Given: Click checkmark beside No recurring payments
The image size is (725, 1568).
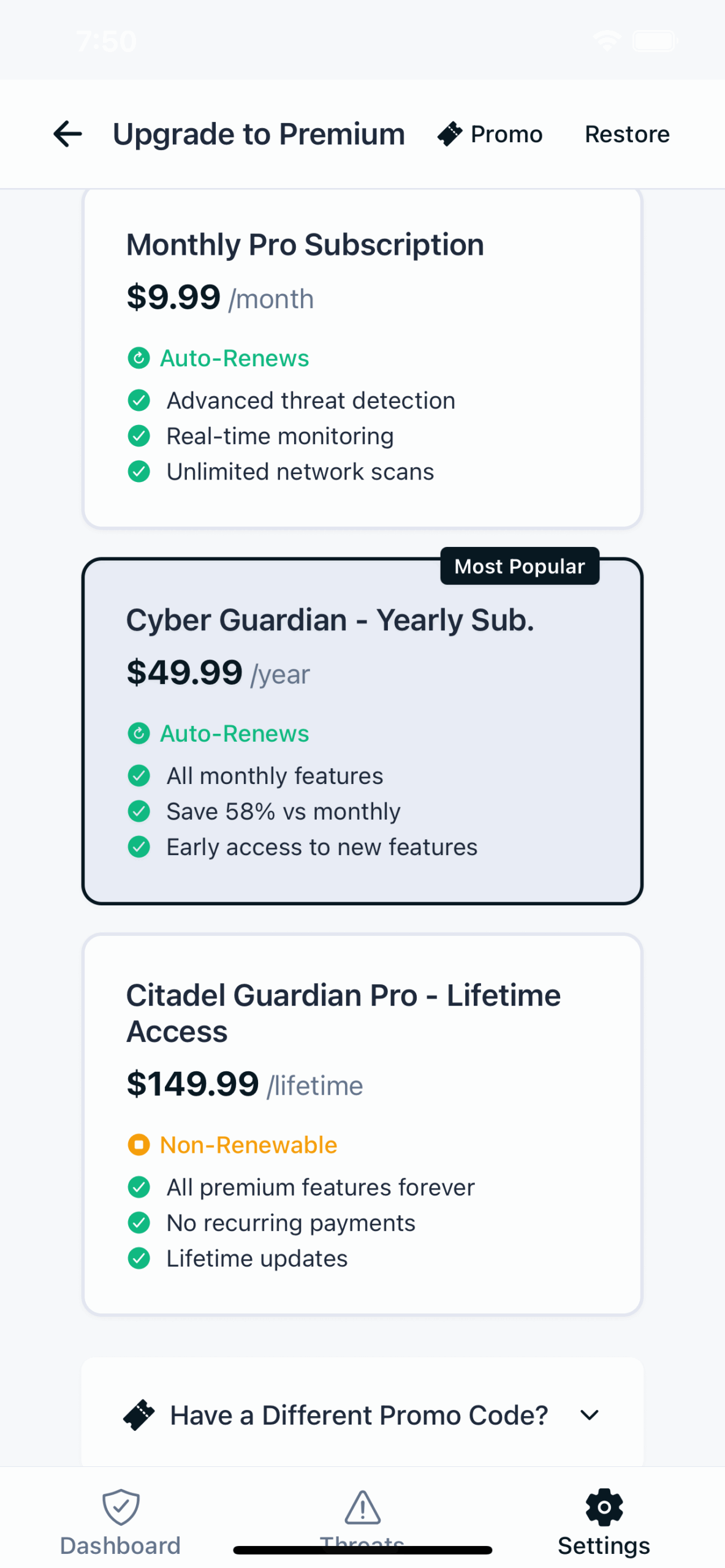Looking at the screenshot, I should coord(139,1223).
